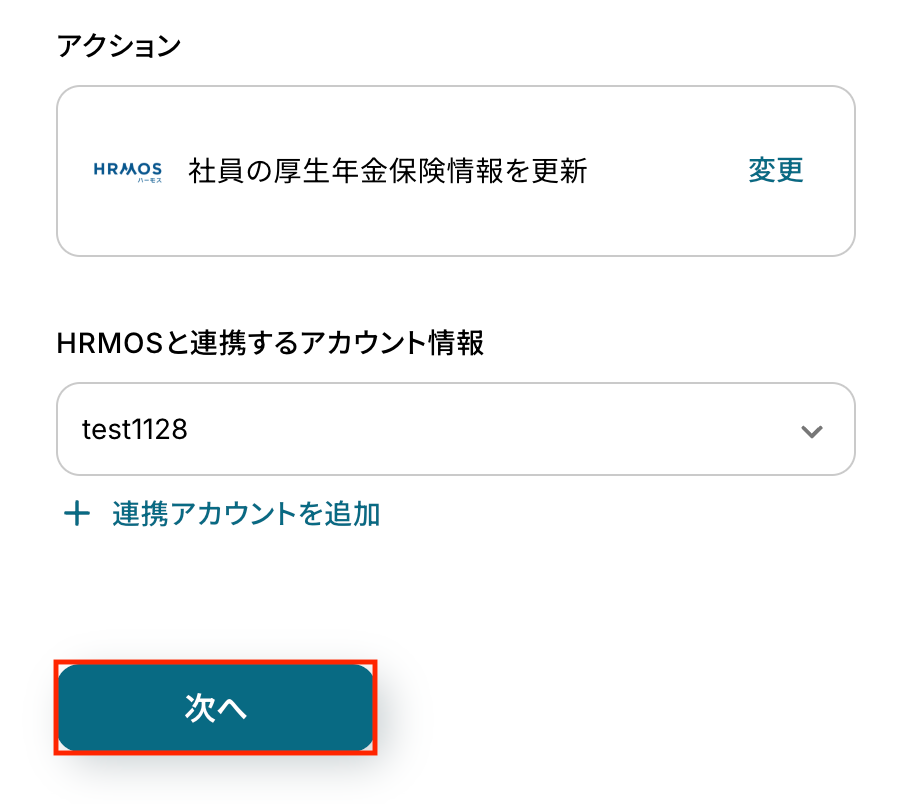Image resolution: width=922 pixels, height=804 pixels.
Task: Click the アクション section heading
Action: coord(119,46)
